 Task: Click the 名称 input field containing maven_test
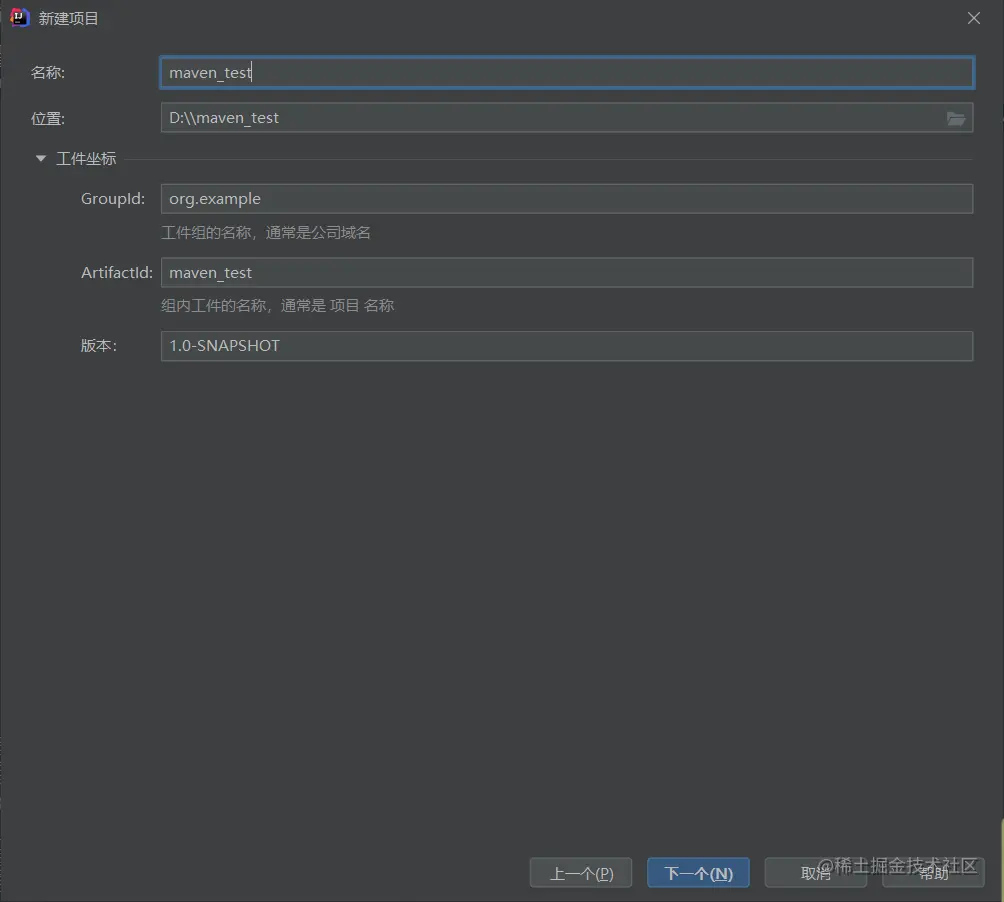567,72
